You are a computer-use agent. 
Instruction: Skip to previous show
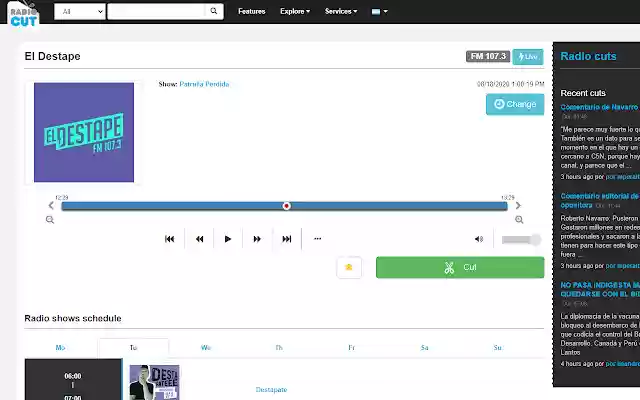(170, 239)
